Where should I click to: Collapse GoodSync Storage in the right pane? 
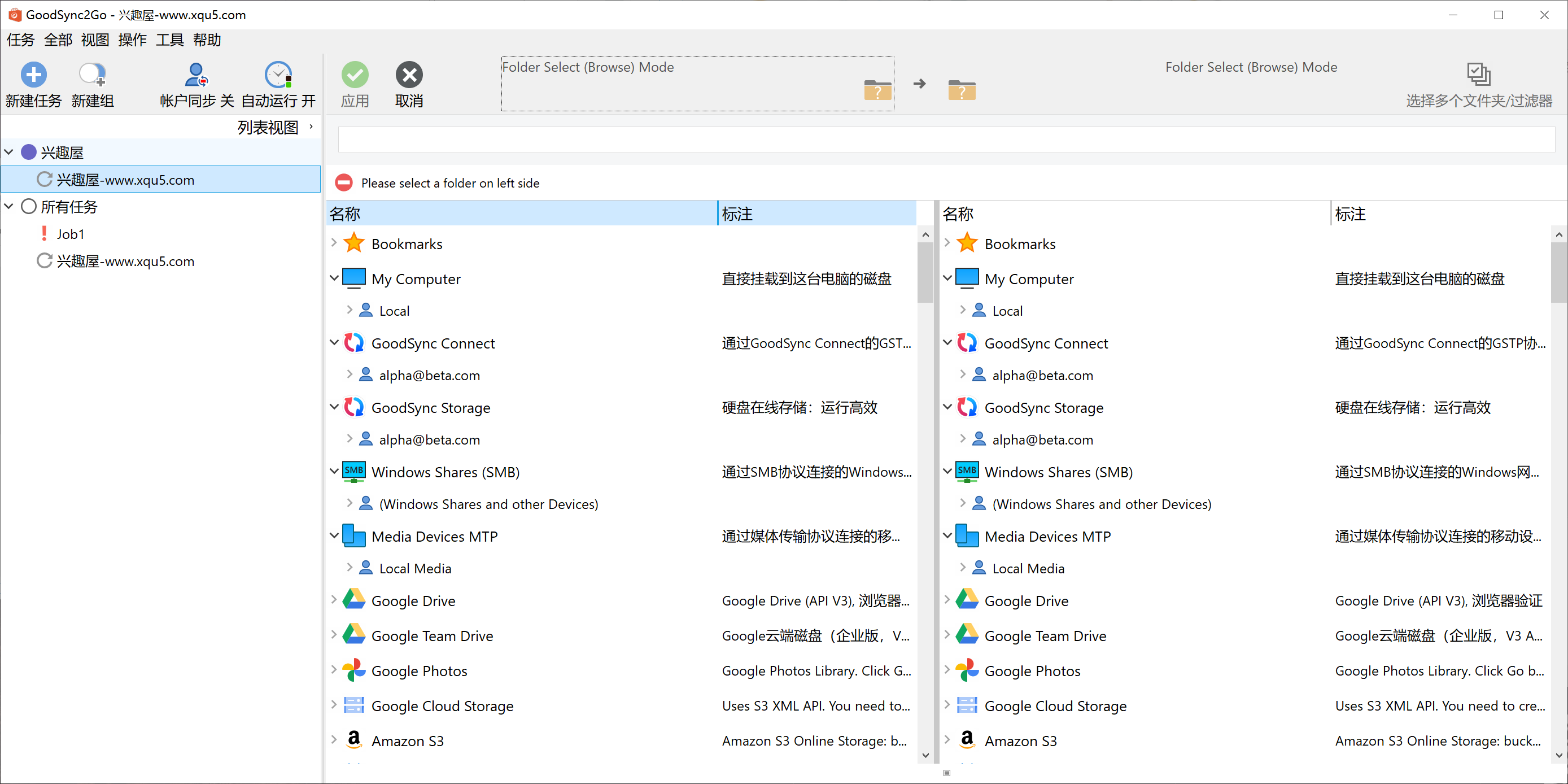[x=946, y=406]
